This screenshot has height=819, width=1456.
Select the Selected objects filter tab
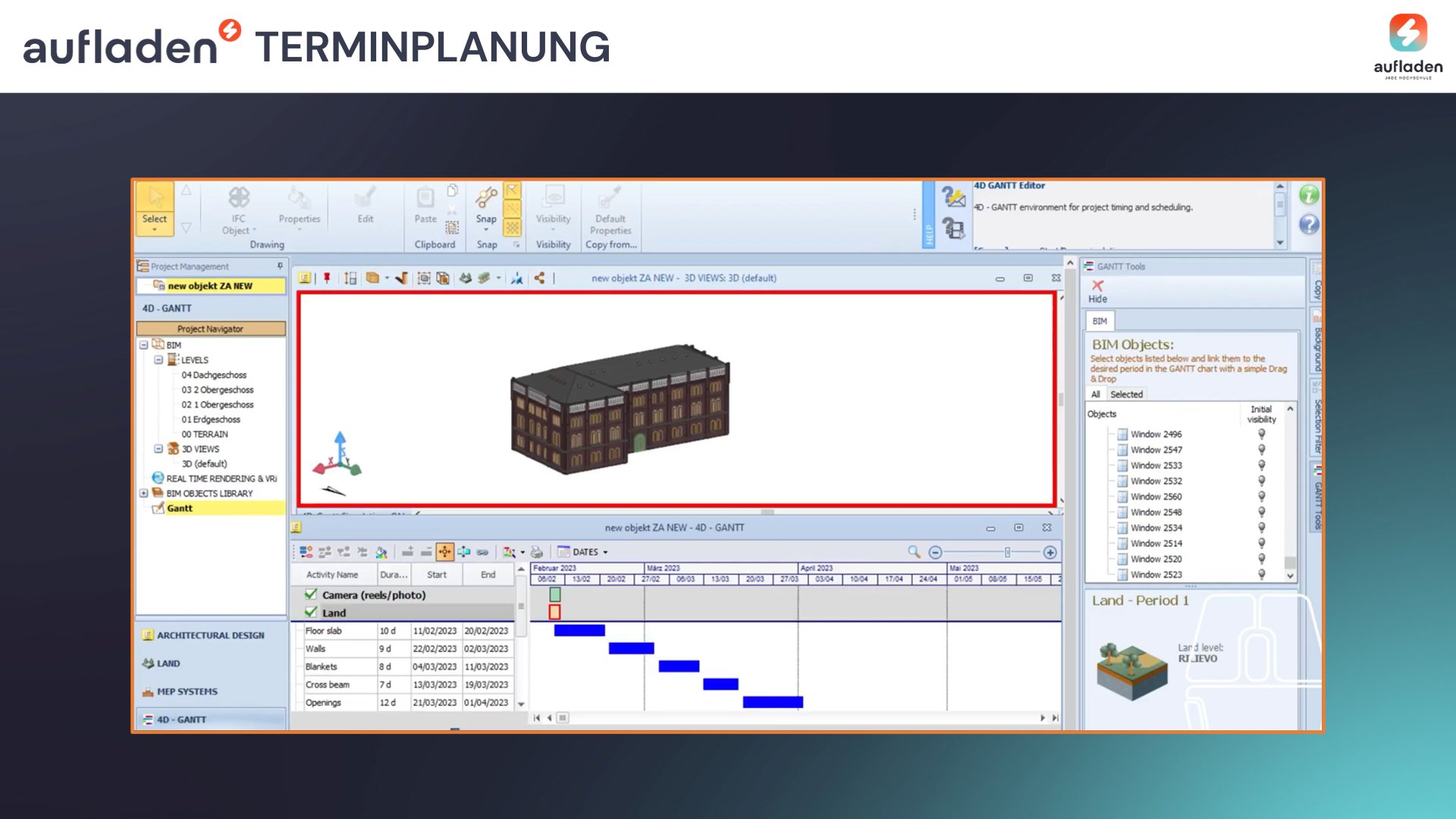(x=1126, y=394)
